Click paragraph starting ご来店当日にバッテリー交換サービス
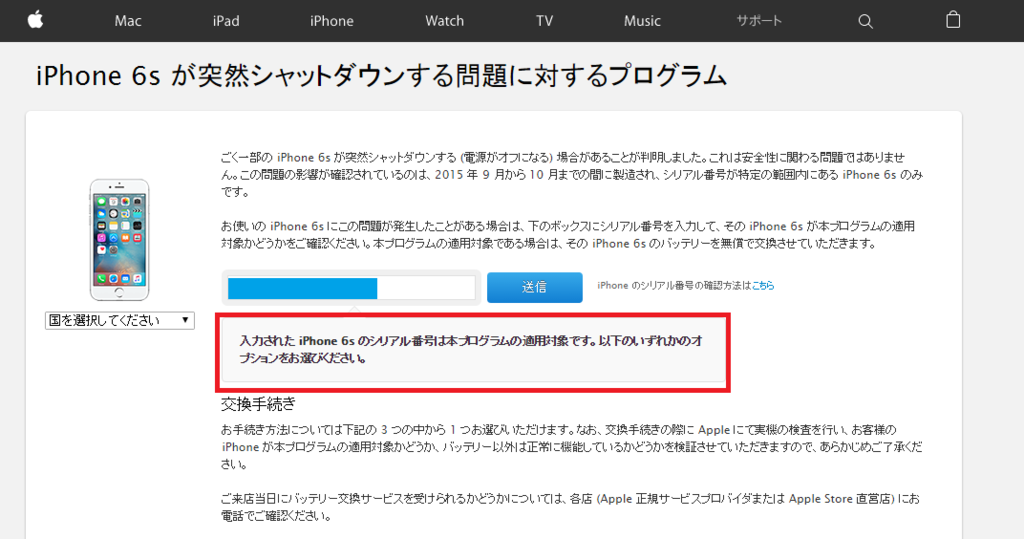 coord(570,507)
